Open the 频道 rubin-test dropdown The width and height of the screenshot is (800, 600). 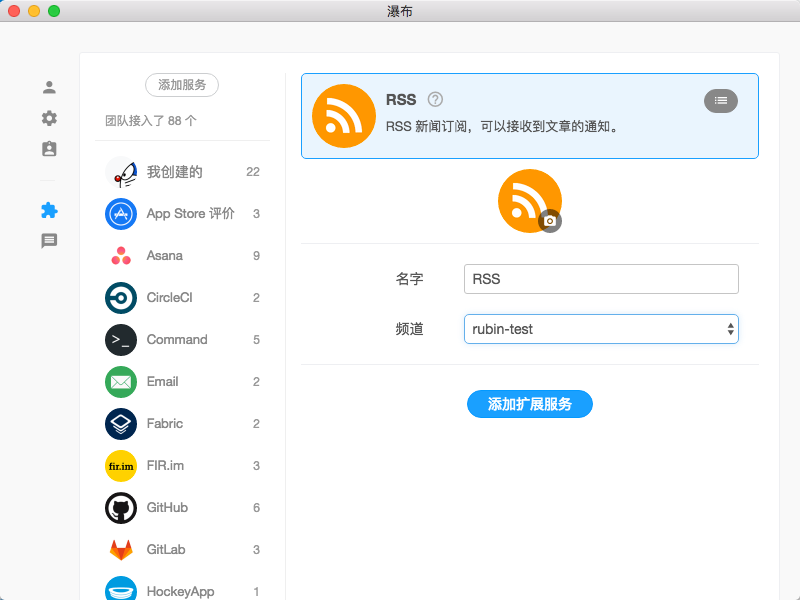(601, 329)
